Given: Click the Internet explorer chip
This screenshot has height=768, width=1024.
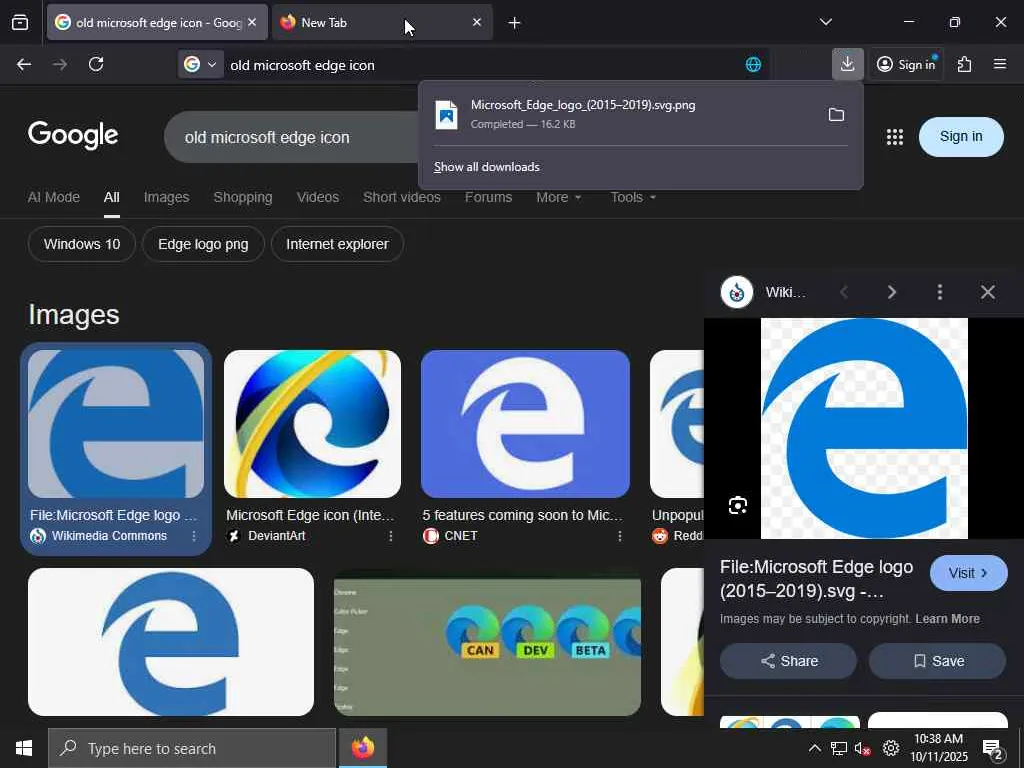Looking at the screenshot, I should 337,244.
